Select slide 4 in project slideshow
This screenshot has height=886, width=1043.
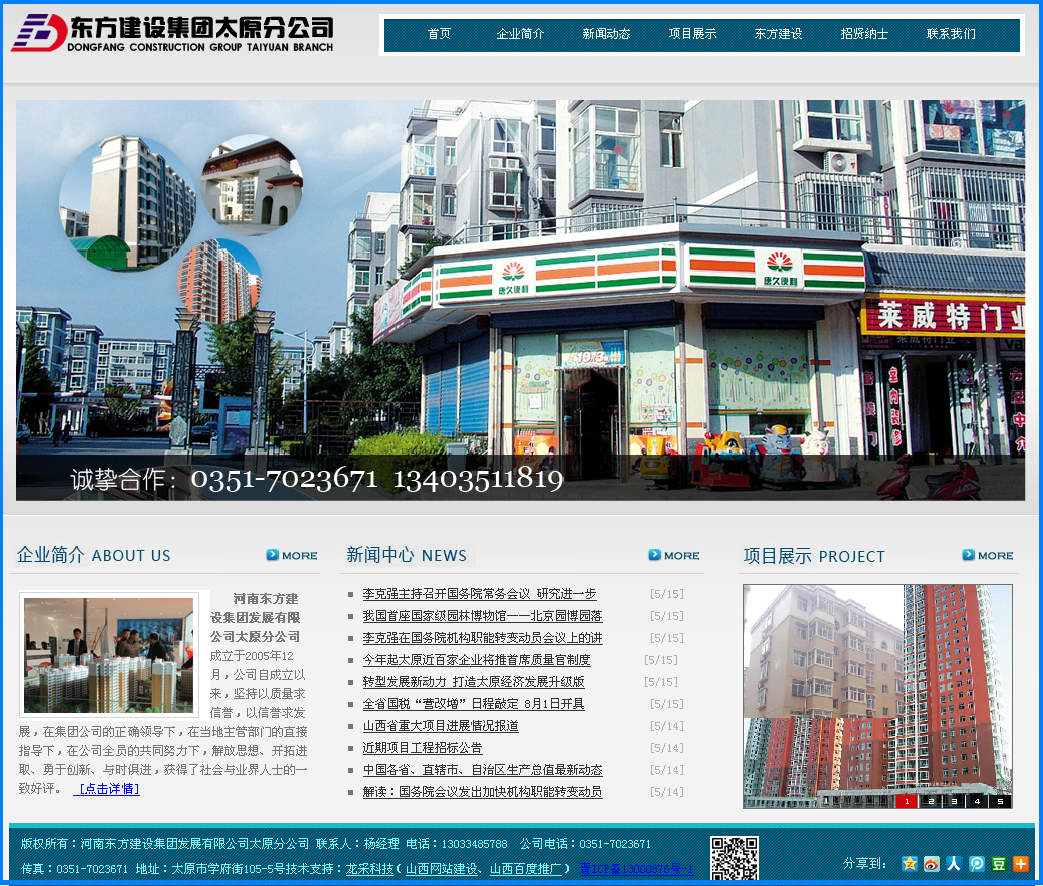coord(977,801)
